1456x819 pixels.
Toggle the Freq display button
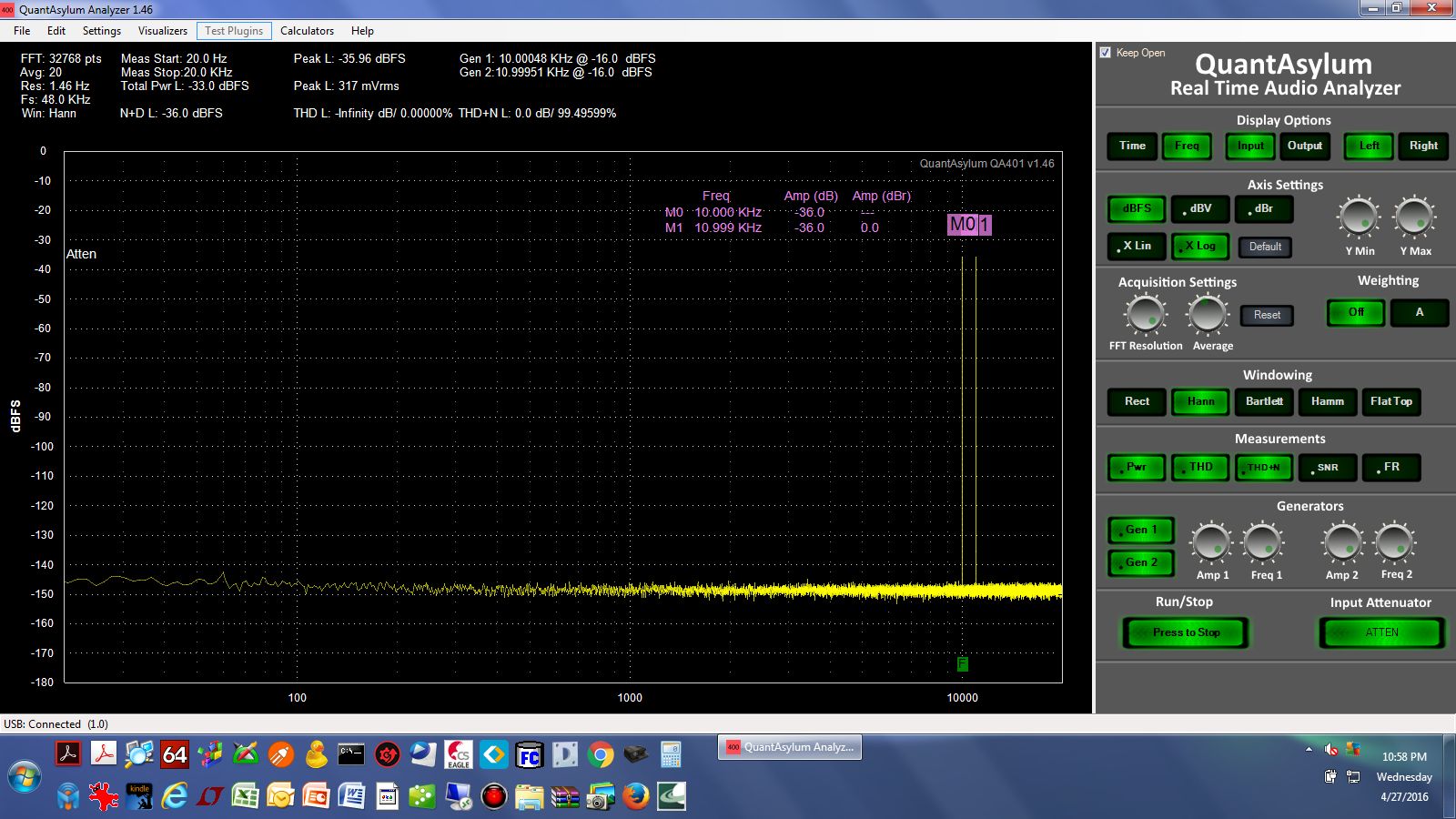tap(1187, 146)
